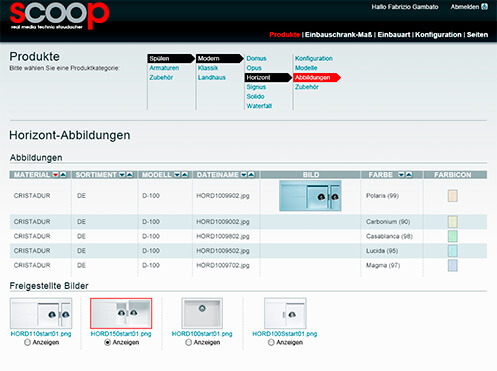
Task: Click Carbonium (90) color name
Action: [388, 222]
